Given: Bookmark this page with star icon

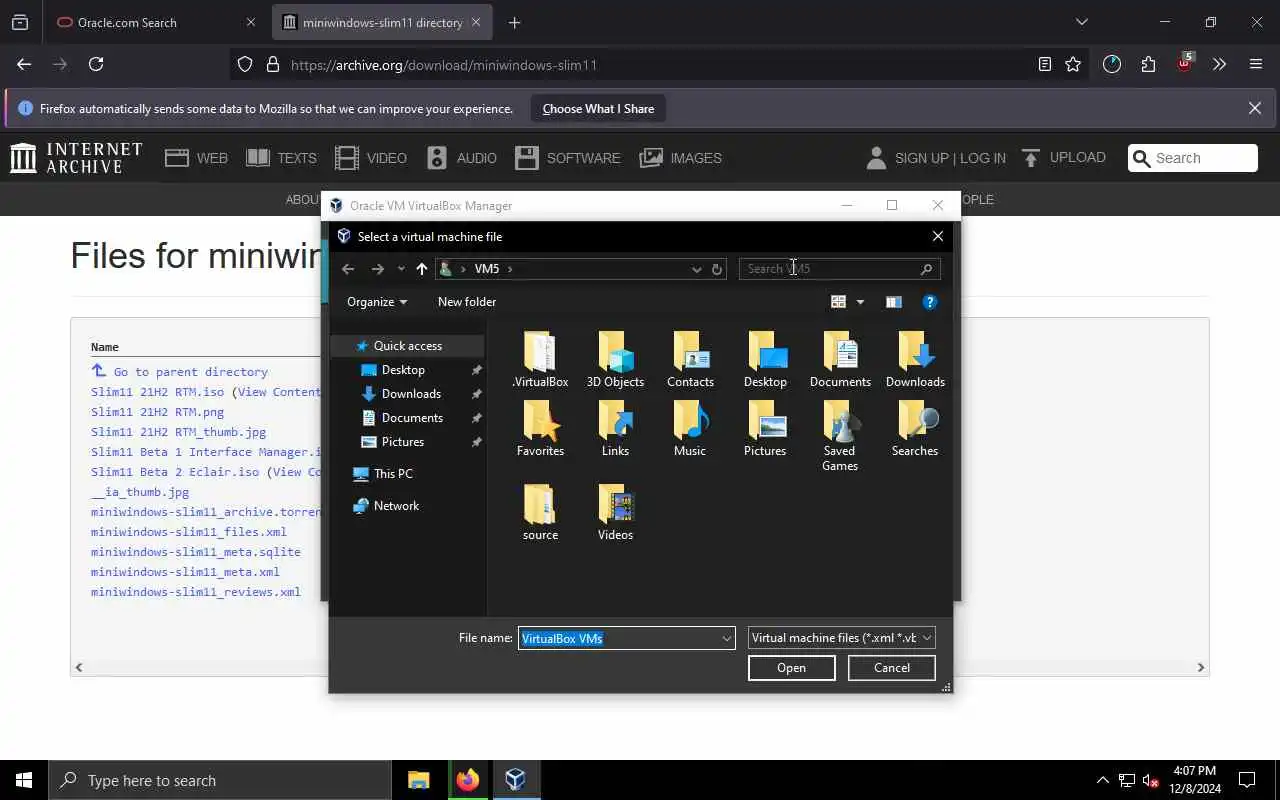Looking at the screenshot, I should [x=1073, y=64].
